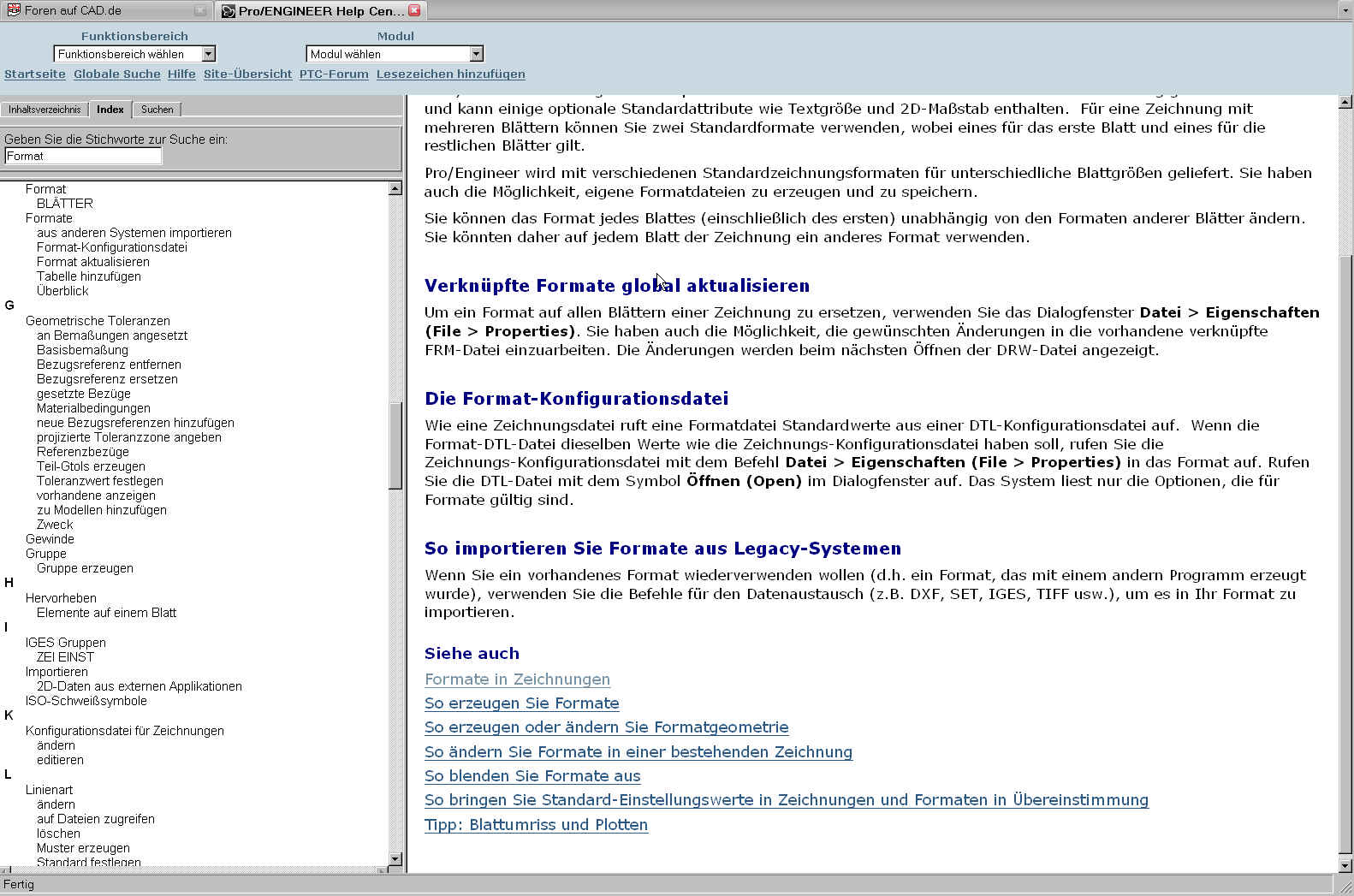Open index entry neue Bezugsreferenzen hinzufügen
The width and height of the screenshot is (1354, 896).
[x=135, y=423]
